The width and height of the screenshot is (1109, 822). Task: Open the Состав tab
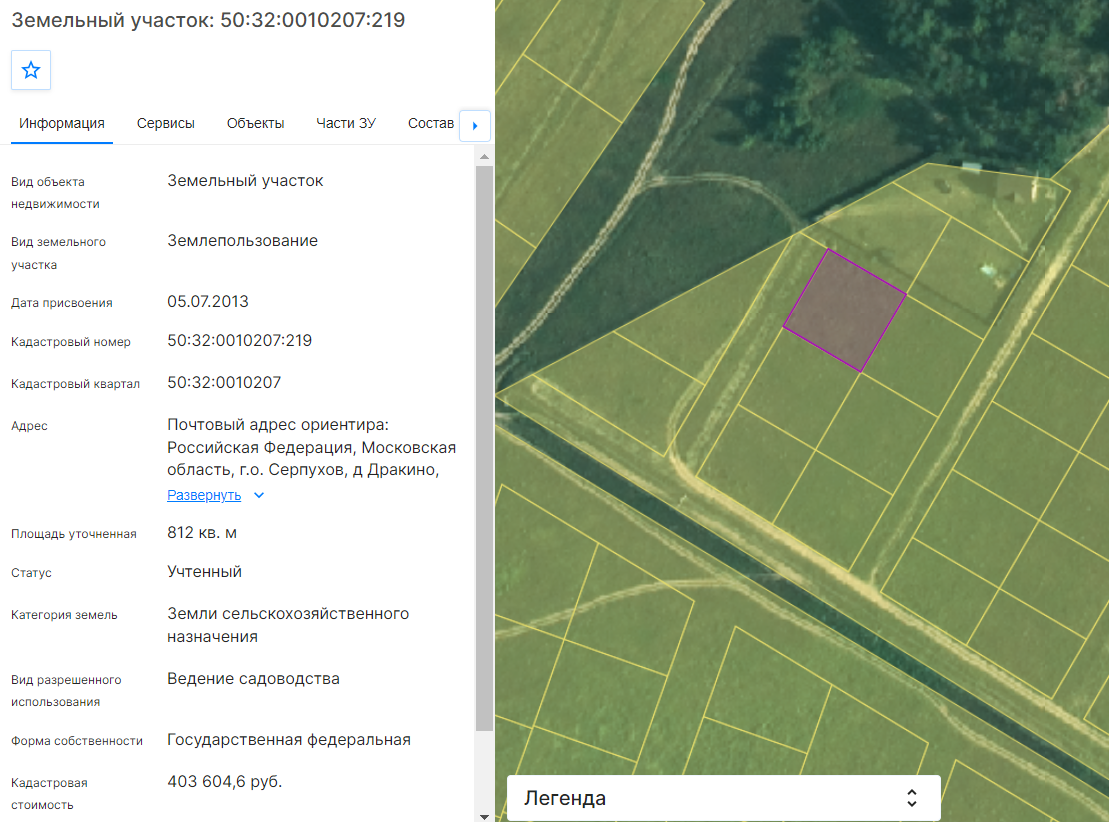(x=431, y=123)
